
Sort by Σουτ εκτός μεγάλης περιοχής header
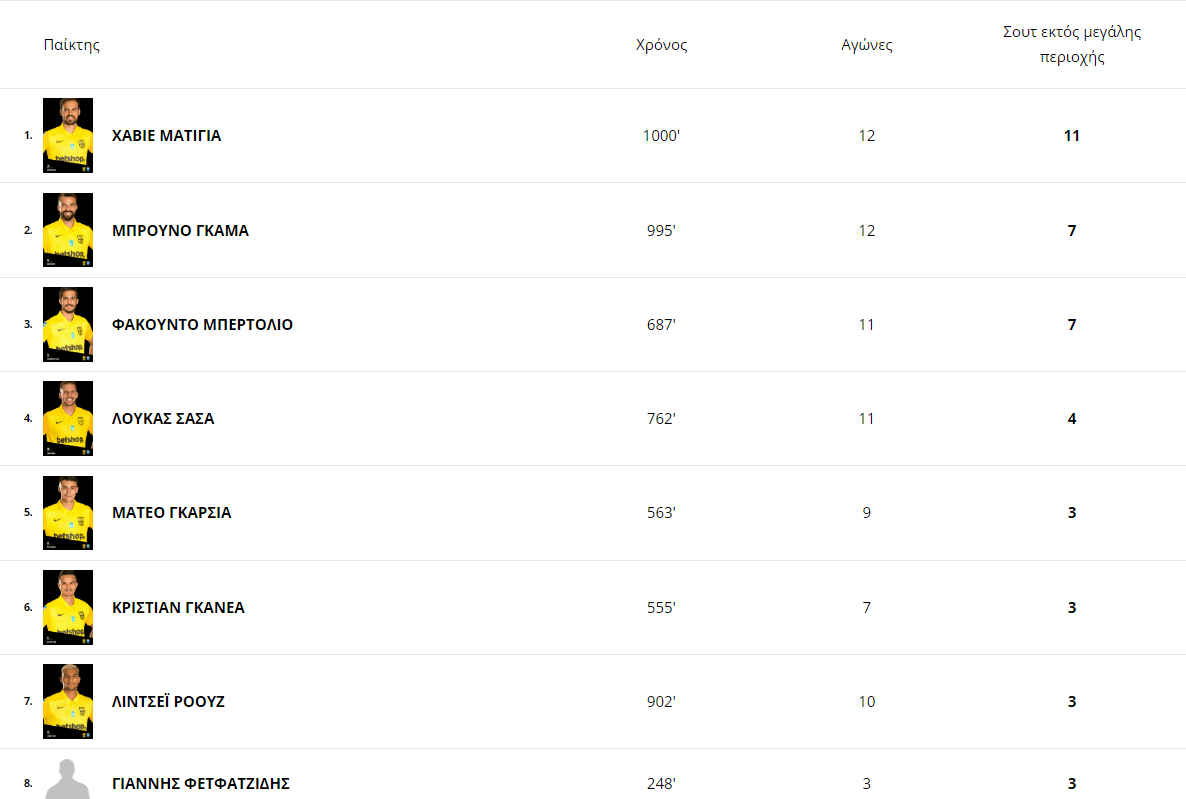[x=1072, y=45]
